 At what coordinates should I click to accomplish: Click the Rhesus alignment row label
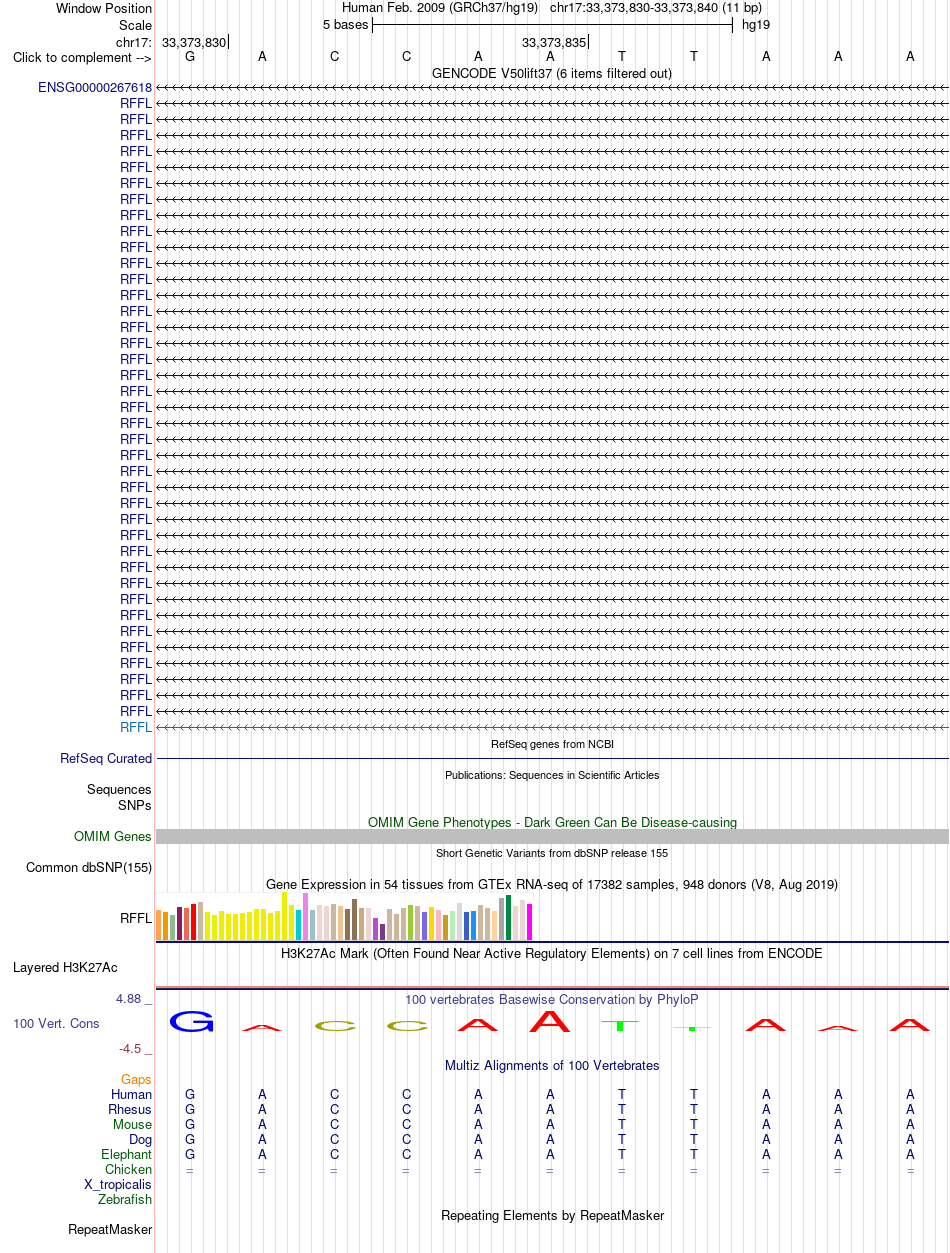click(x=131, y=1110)
